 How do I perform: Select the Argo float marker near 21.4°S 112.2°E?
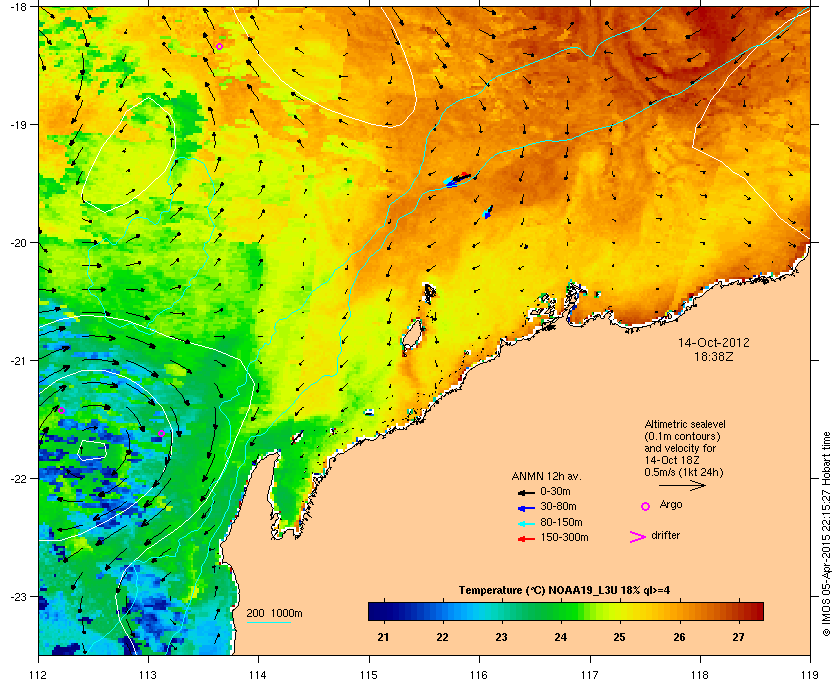pos(62,410)
